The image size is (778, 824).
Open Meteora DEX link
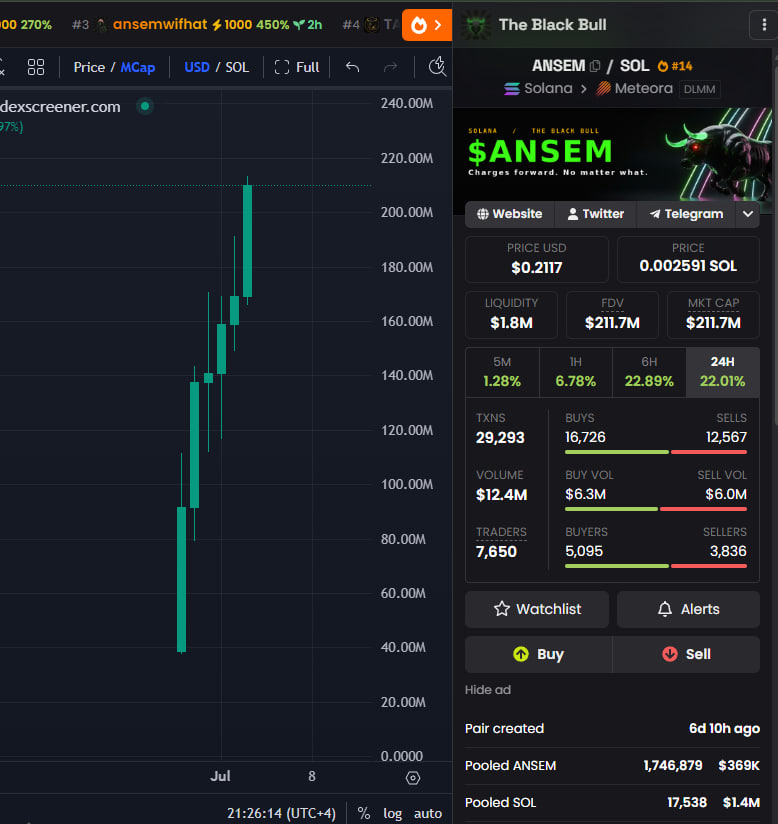[634, 88]
